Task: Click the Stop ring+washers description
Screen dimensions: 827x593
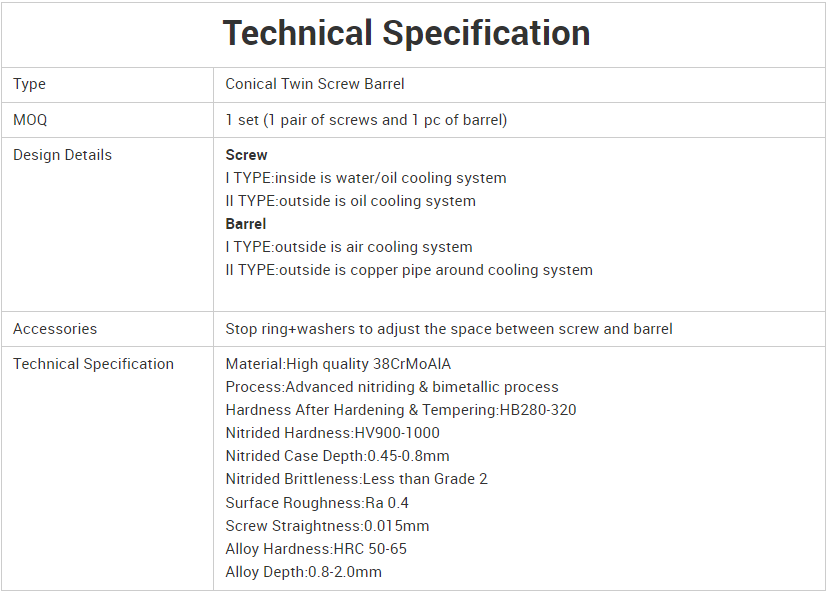Action: pos(449,329)
